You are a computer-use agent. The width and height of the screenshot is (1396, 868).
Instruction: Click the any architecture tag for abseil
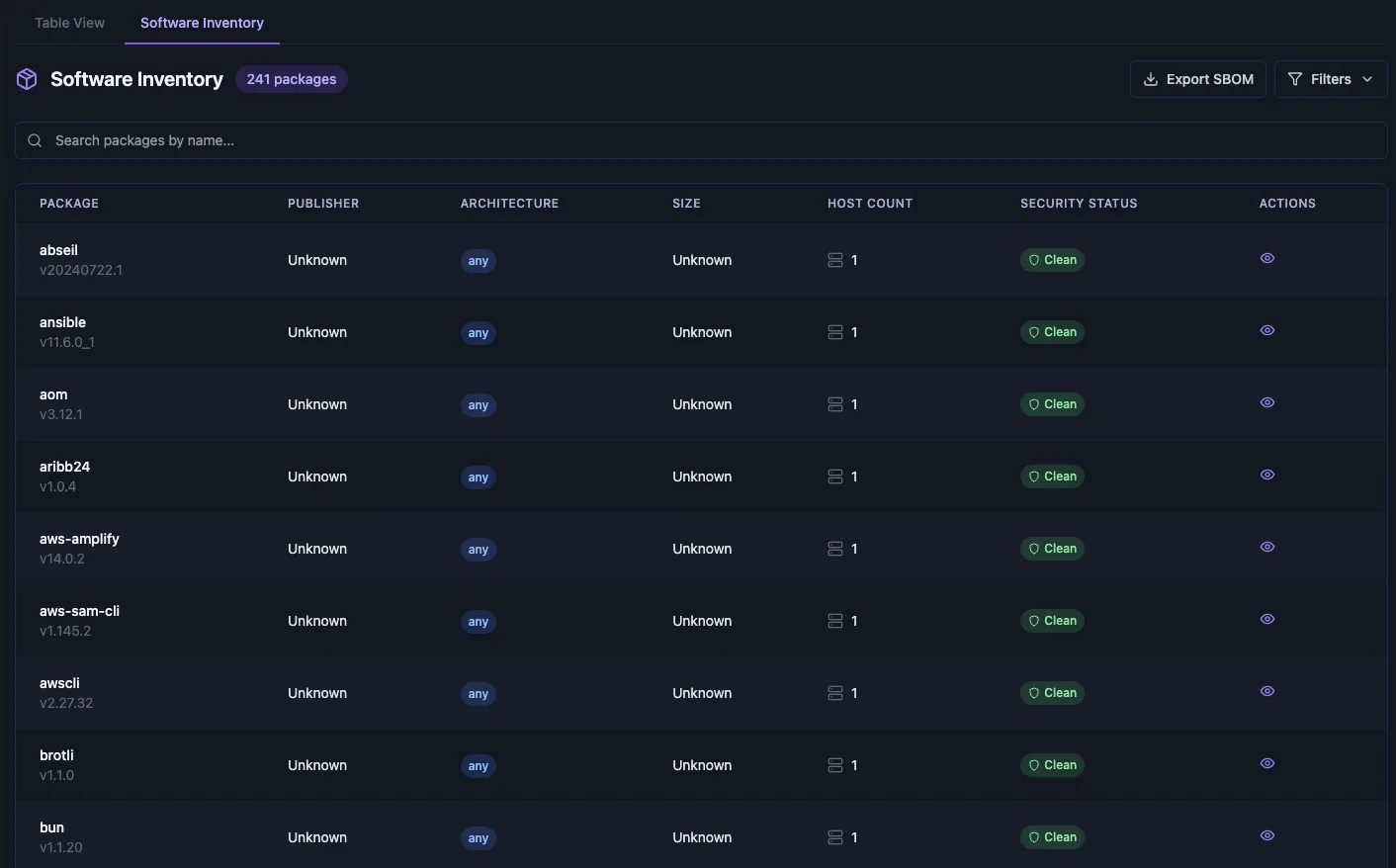click(x=479, y=261)
